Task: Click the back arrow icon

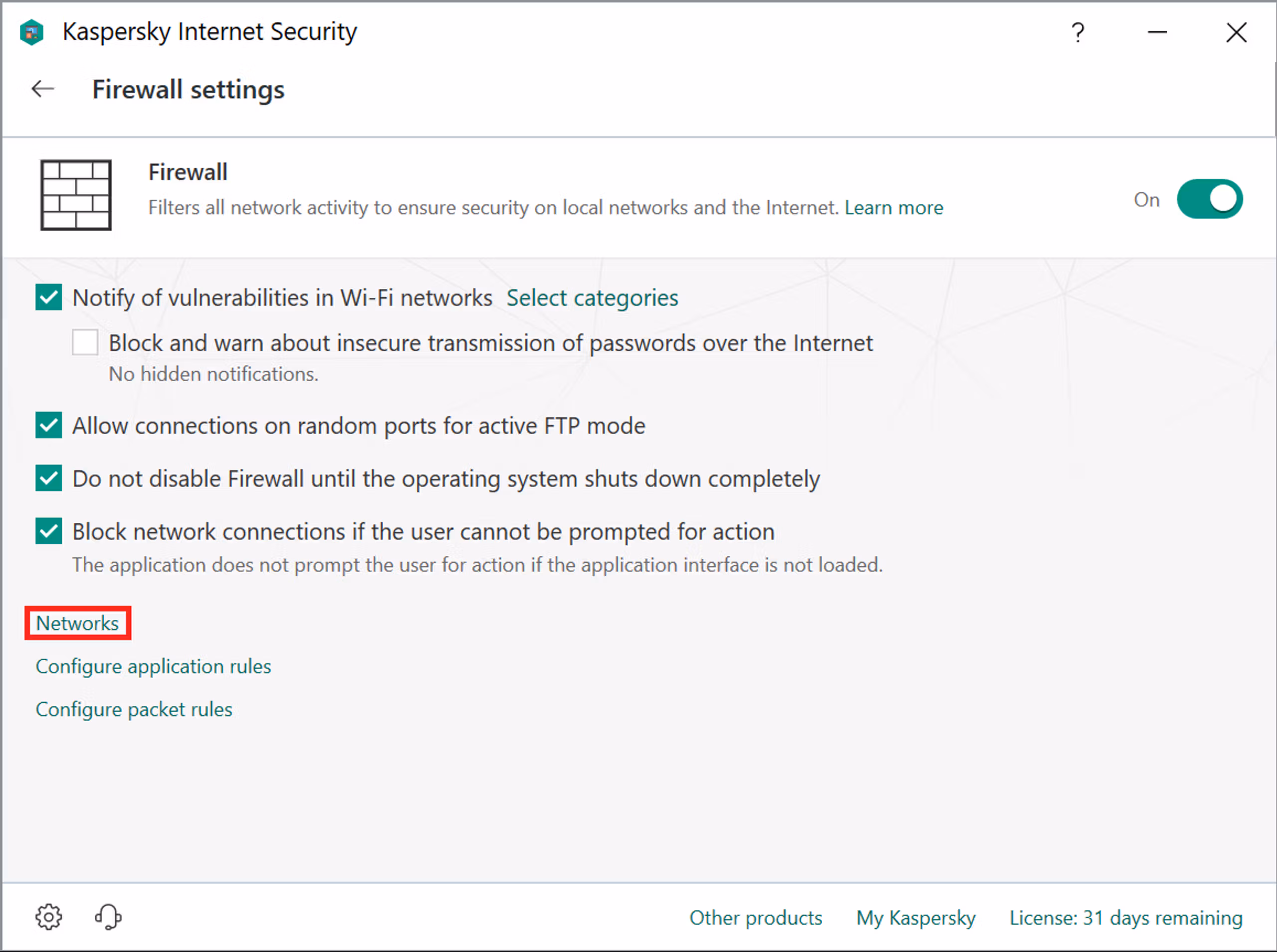Action: pos(42,89)
